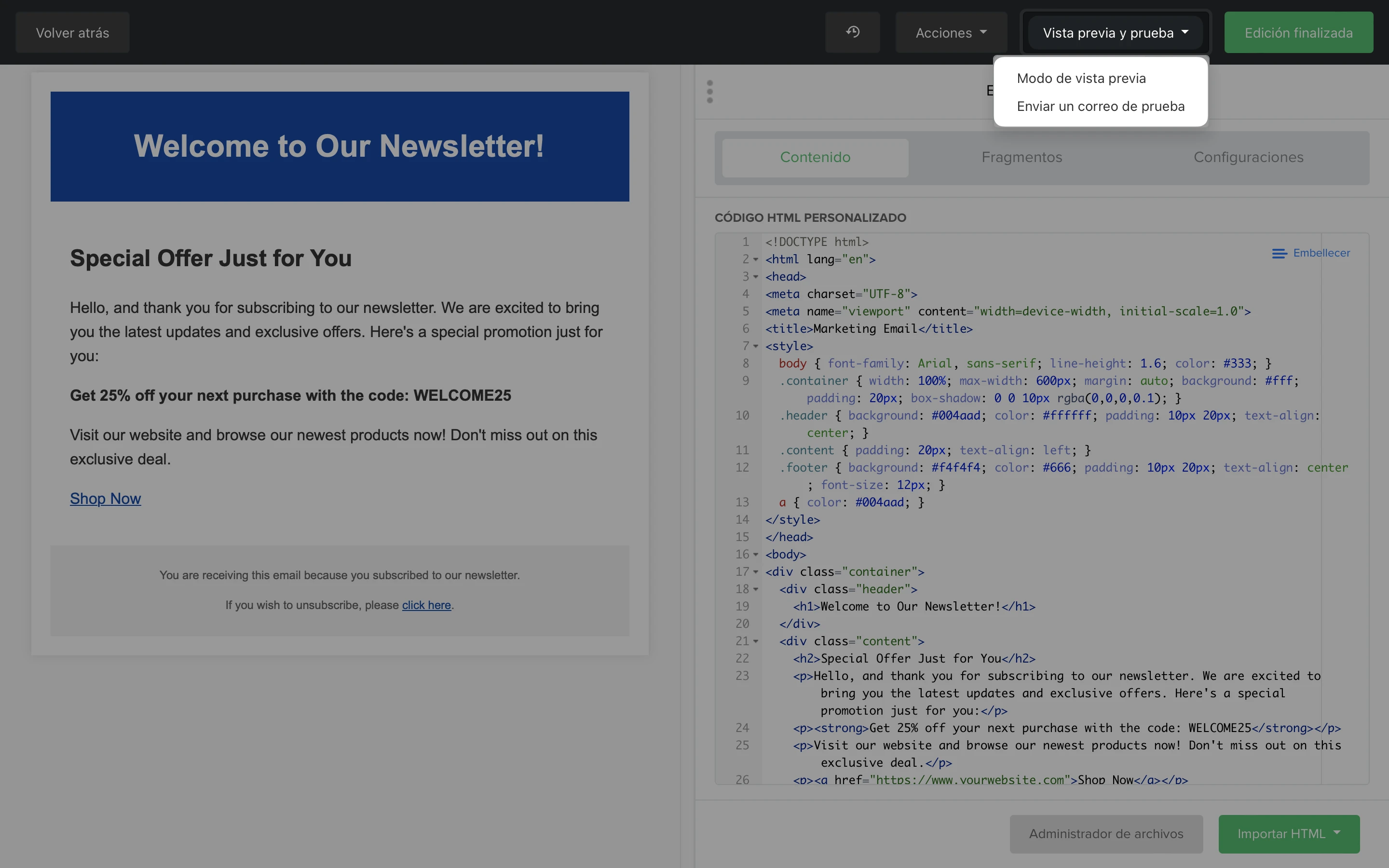Viewport: 1389px width, 868px height.
Task: Switch to the Fragmentos tab
Action: 1021,157
